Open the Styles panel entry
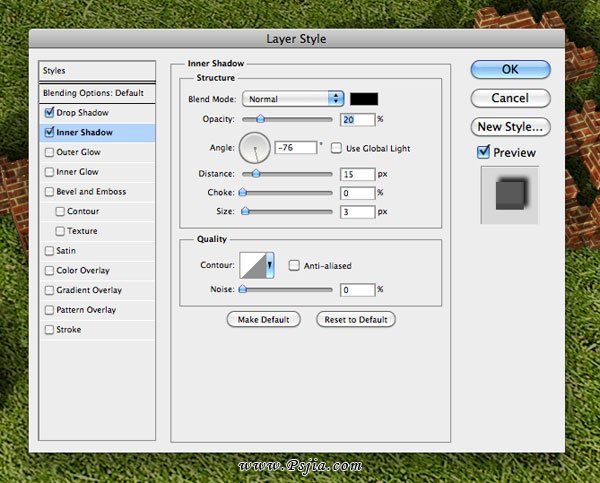 coord(97,71)
